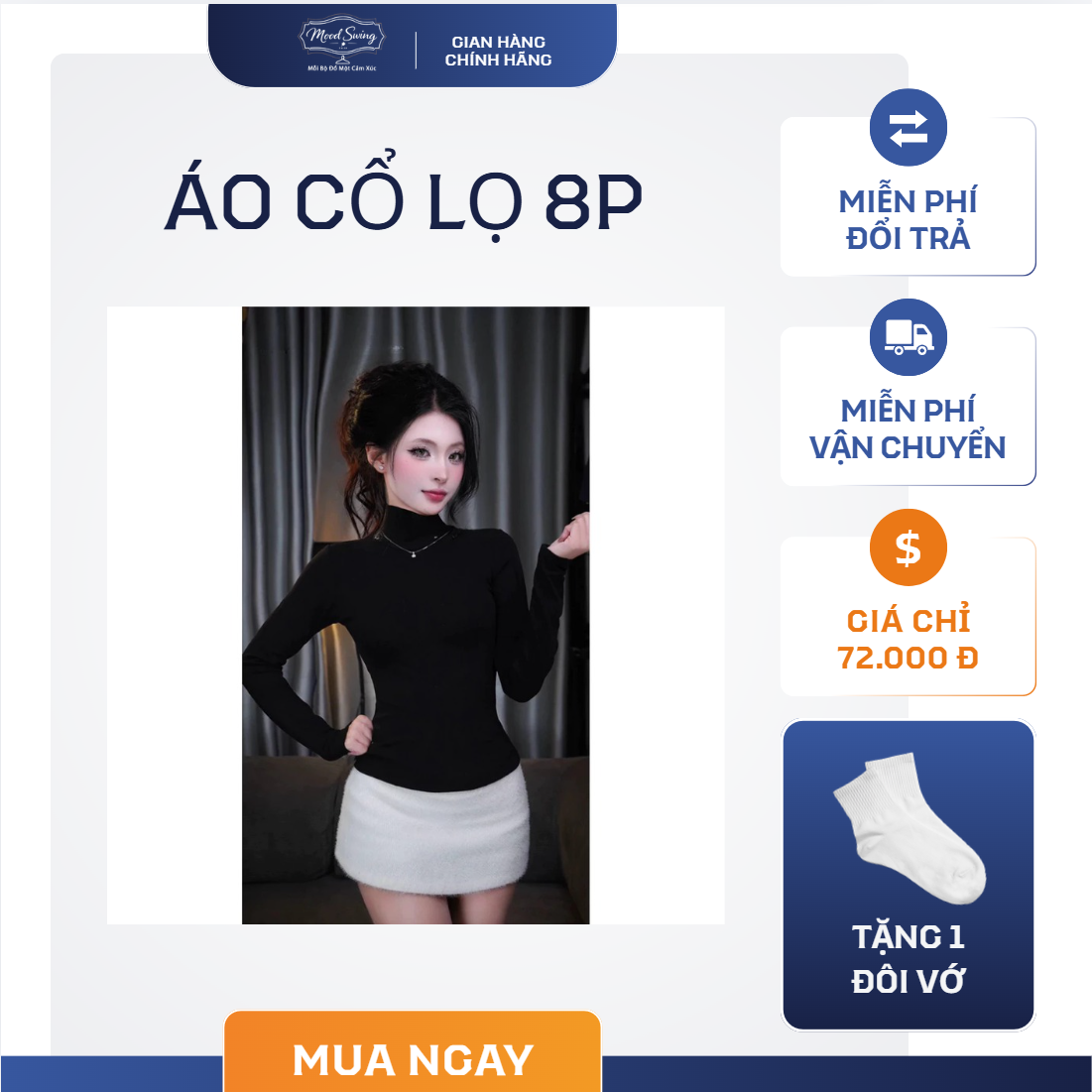
Task: Click the white fuzzy skirt in photo
Action: [431, 833]
